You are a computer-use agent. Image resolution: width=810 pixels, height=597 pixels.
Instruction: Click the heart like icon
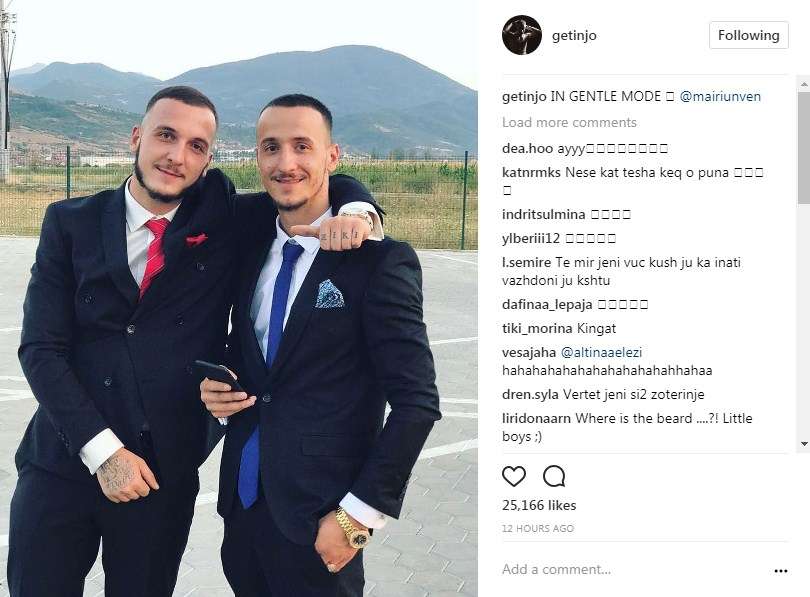tap(513, 476)
